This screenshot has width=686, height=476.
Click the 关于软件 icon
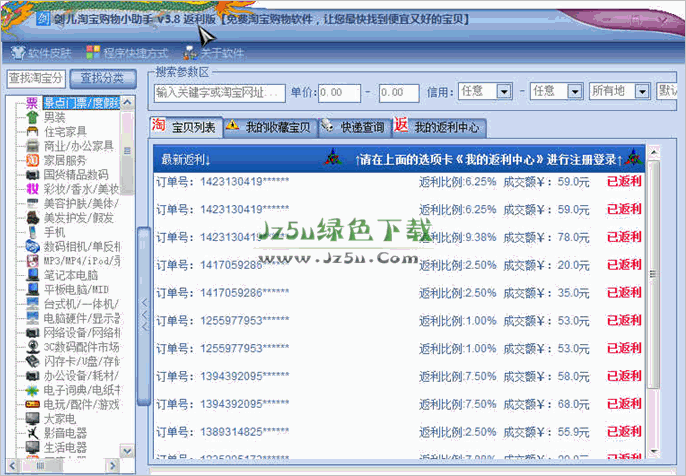pos(190,53)
